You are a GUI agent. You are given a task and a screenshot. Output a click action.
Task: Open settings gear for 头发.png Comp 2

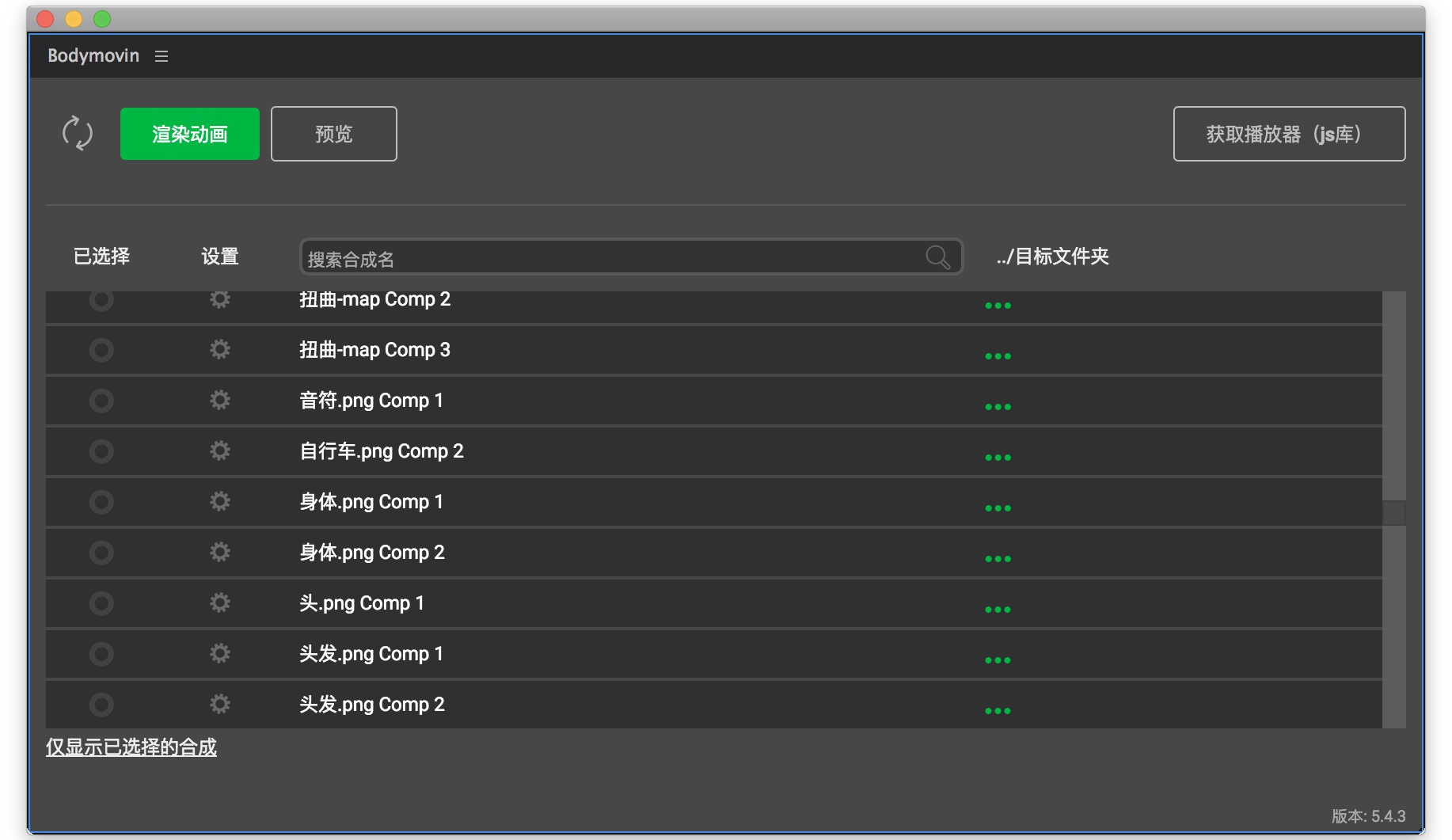click(220, 704)
